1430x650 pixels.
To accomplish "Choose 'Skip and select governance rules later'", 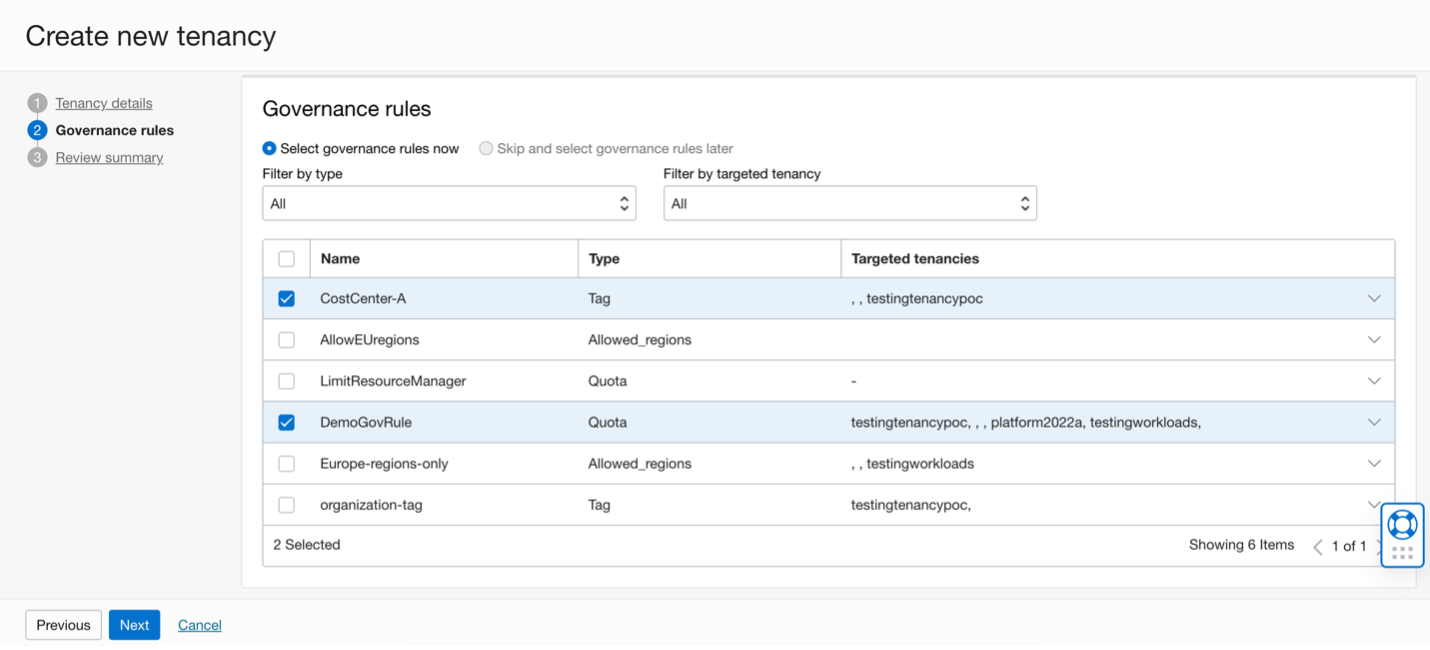I will [486, 148].
